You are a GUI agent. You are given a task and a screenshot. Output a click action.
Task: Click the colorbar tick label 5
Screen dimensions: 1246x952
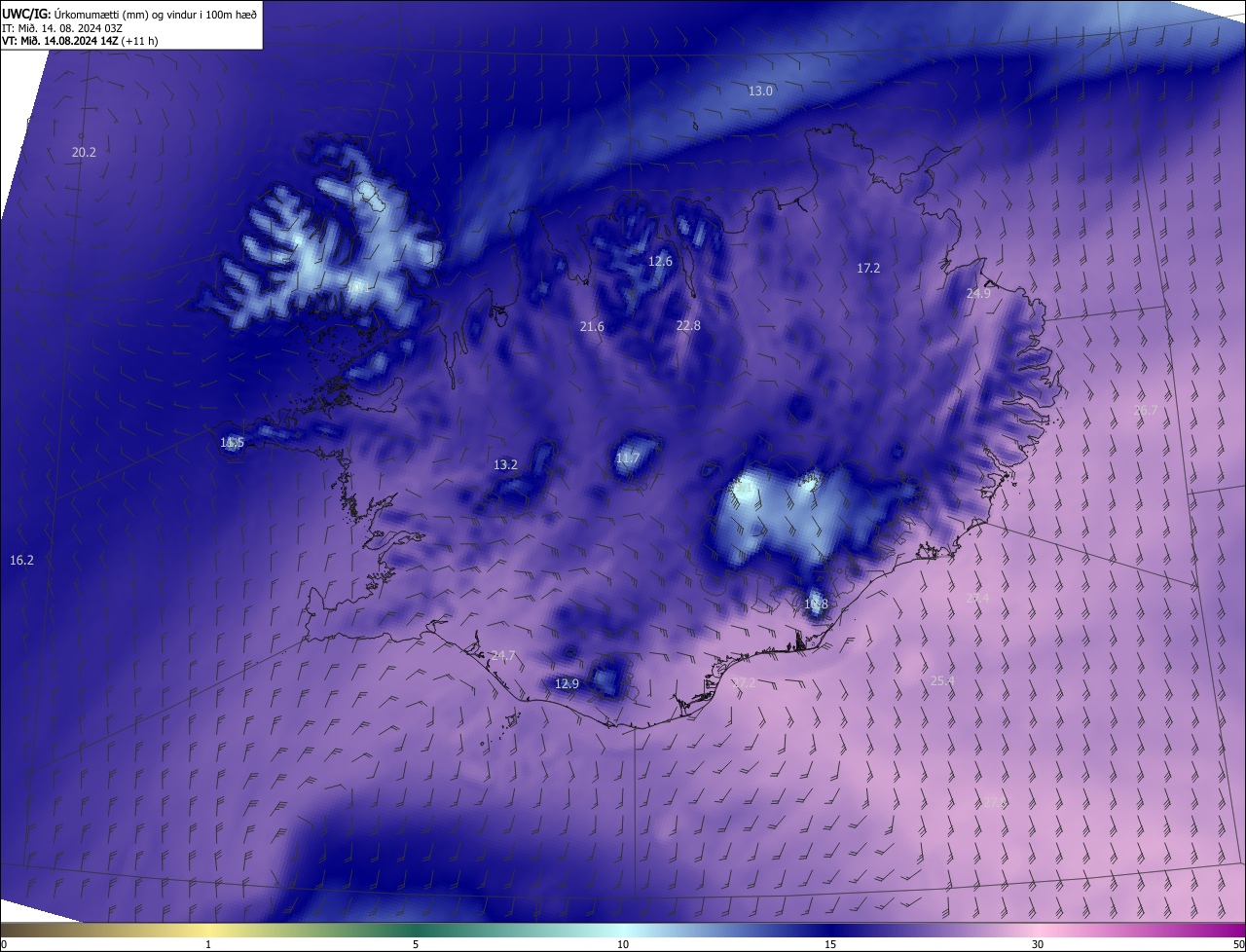tap(416, 944)
